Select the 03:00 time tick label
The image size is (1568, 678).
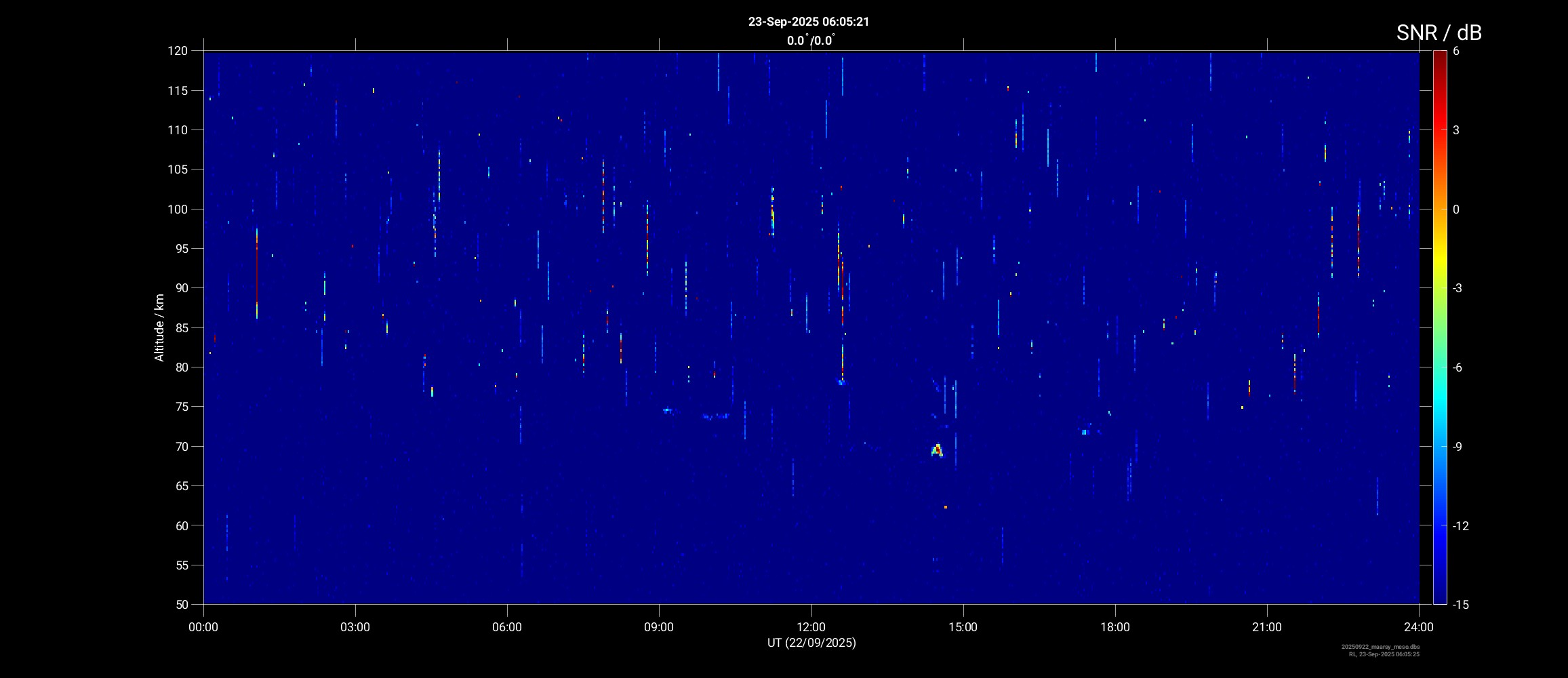[355, 627]
